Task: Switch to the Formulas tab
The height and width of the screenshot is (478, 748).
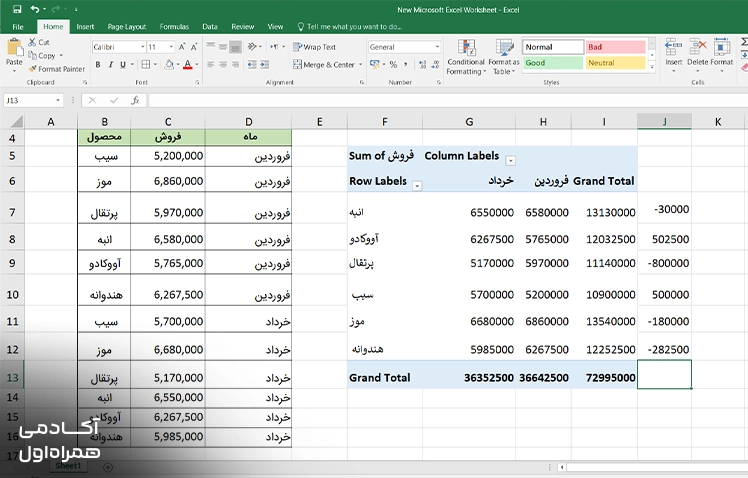Action: (x=174, y=27)
